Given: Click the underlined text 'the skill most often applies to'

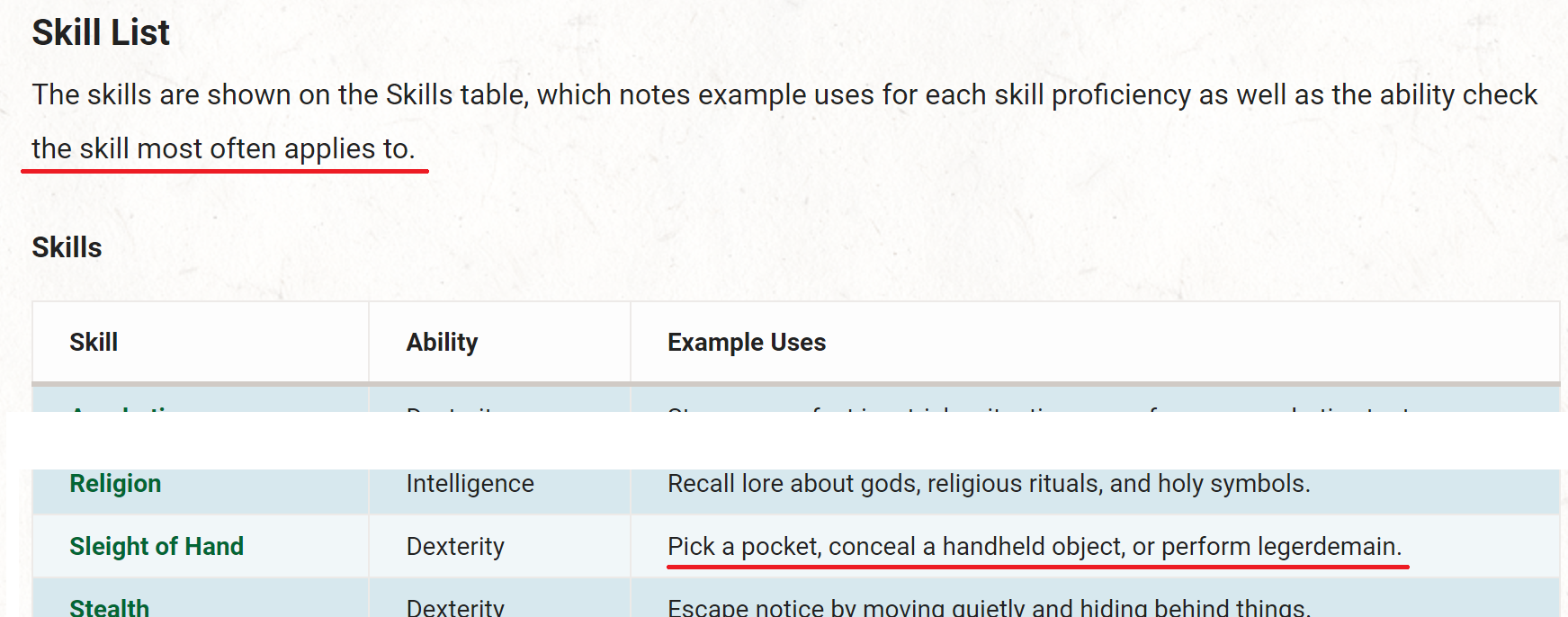Looking at the screenshot, I should coord(223,148).
